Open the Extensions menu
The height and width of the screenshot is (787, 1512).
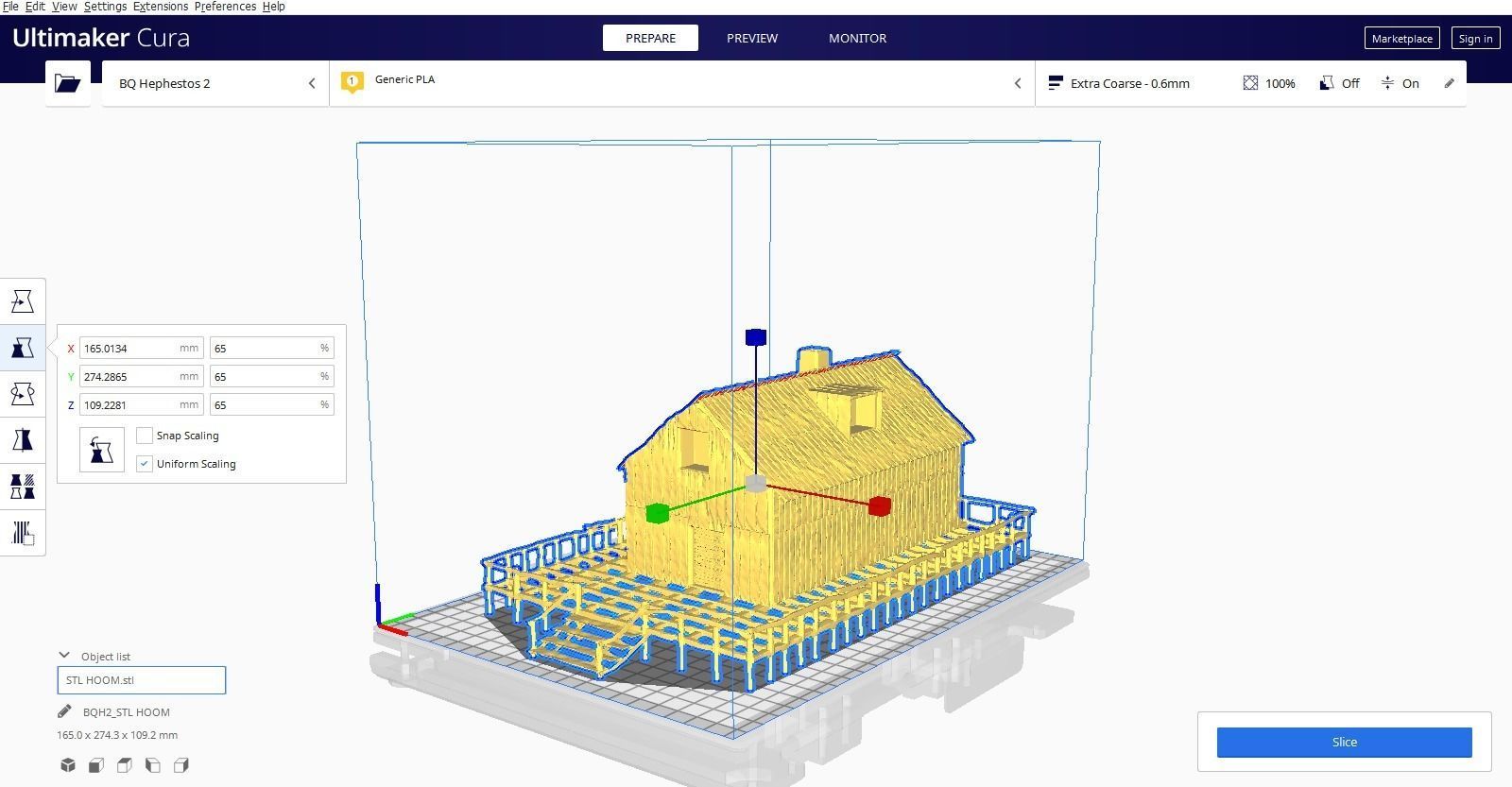(161, 7)
